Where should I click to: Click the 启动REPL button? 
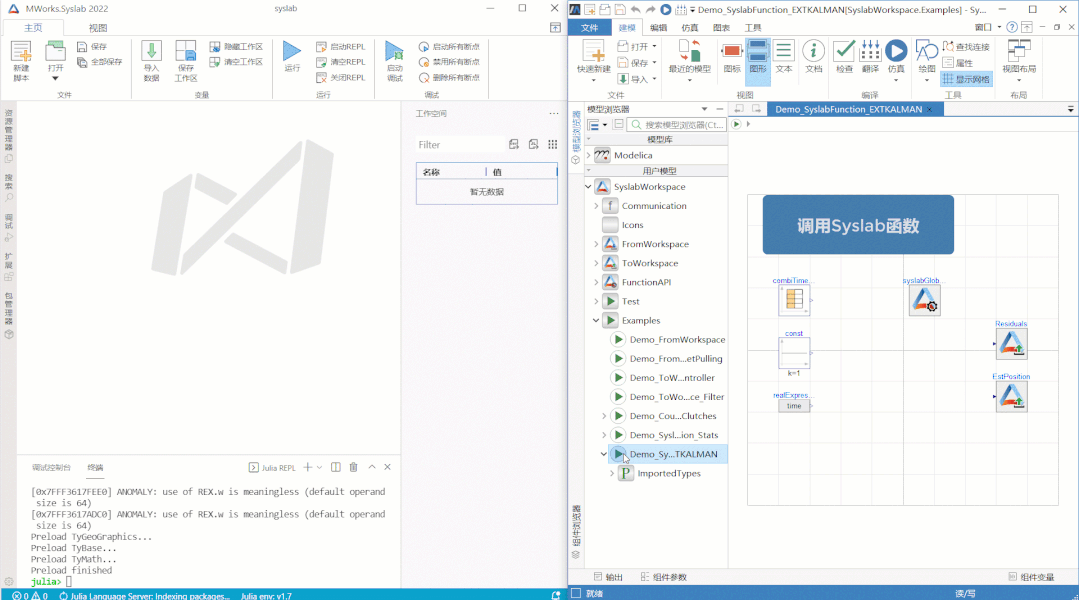[x=341, y=47]
